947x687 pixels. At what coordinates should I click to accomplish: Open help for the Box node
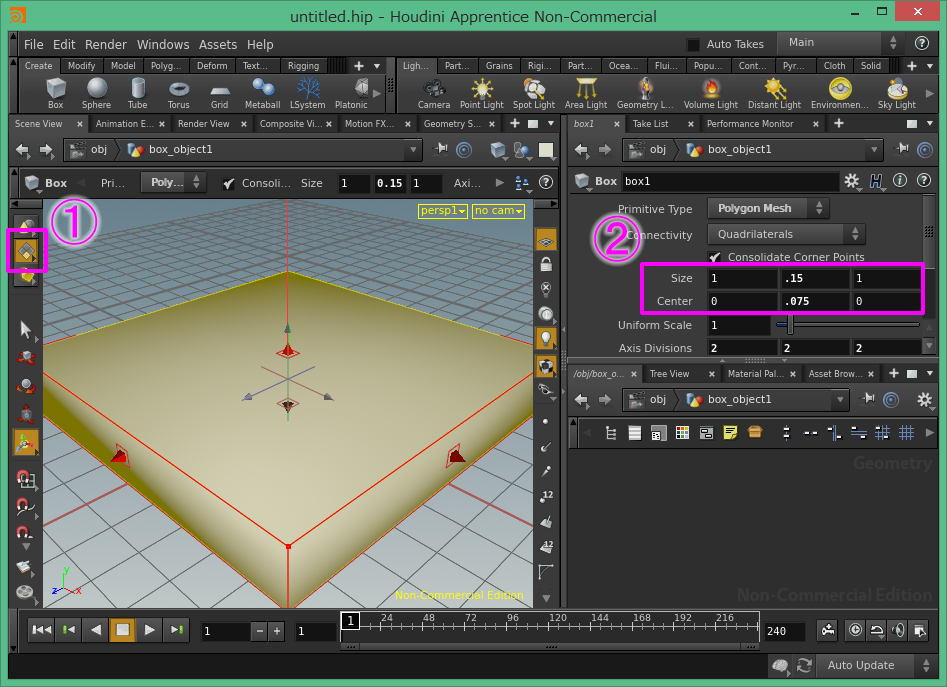923,181
